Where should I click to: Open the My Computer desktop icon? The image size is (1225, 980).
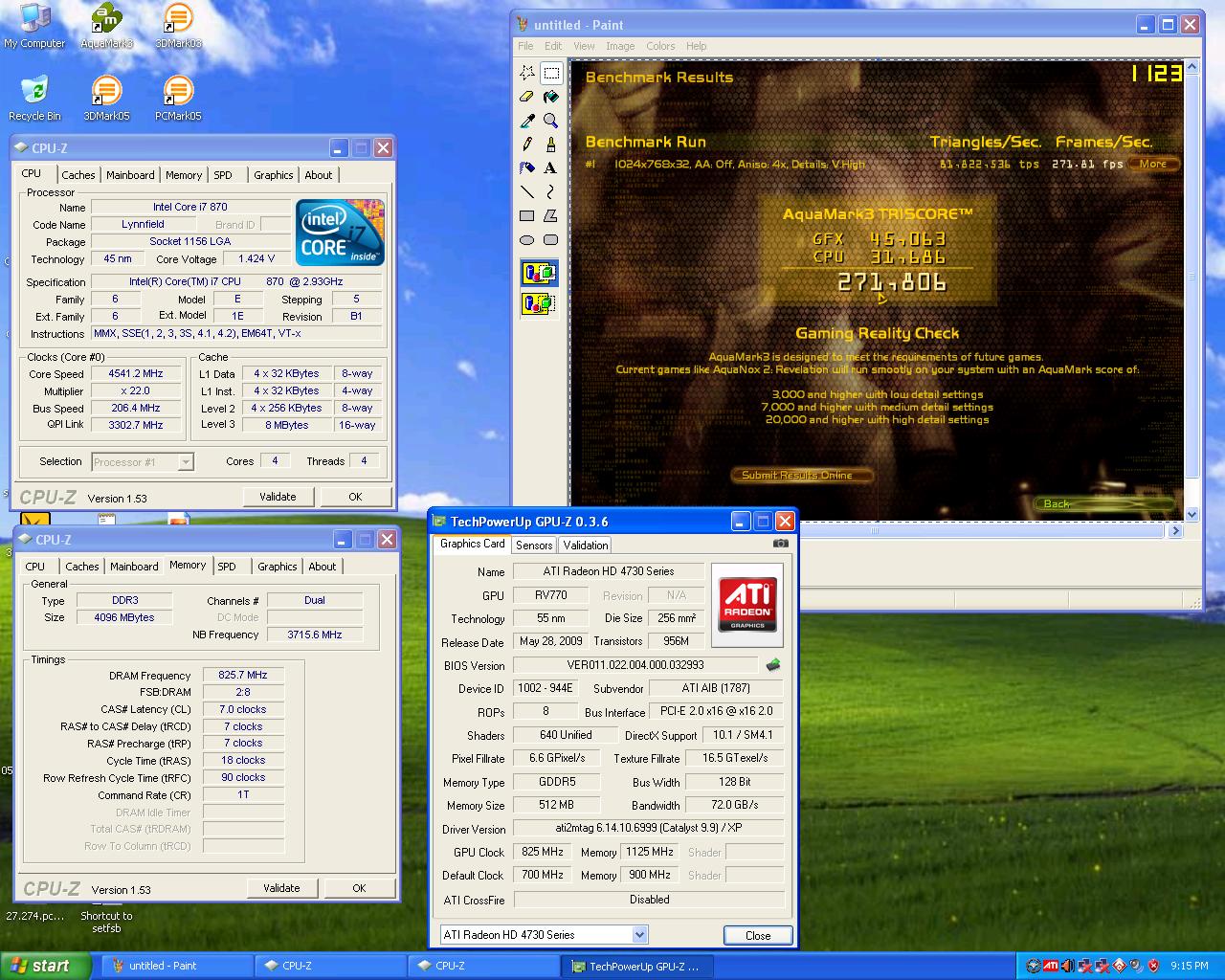[x=34, y=26]
